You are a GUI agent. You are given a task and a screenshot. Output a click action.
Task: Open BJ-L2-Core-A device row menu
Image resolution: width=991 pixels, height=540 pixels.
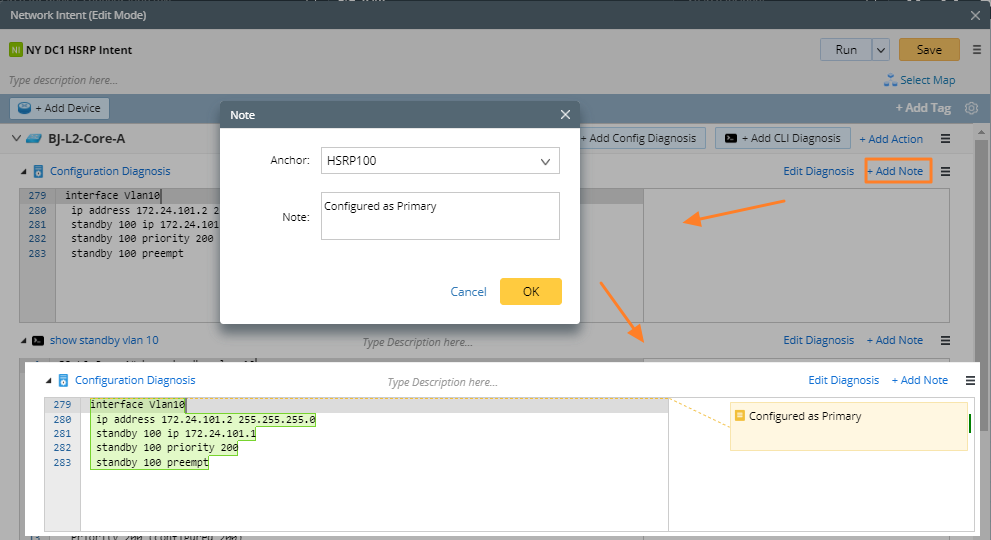945,138
